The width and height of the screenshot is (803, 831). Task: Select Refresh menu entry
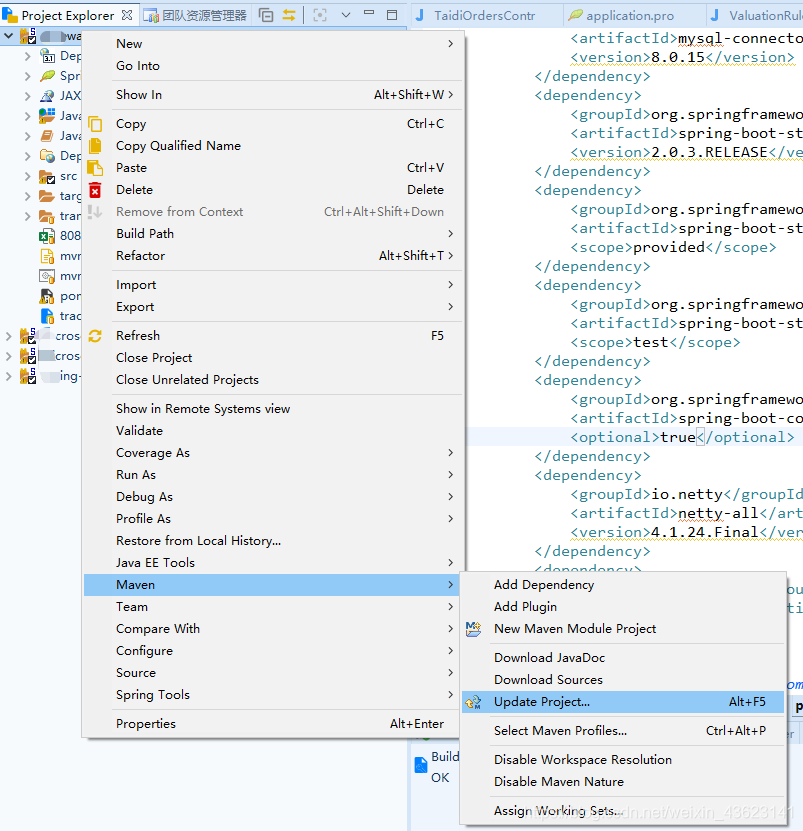(273, 336)
